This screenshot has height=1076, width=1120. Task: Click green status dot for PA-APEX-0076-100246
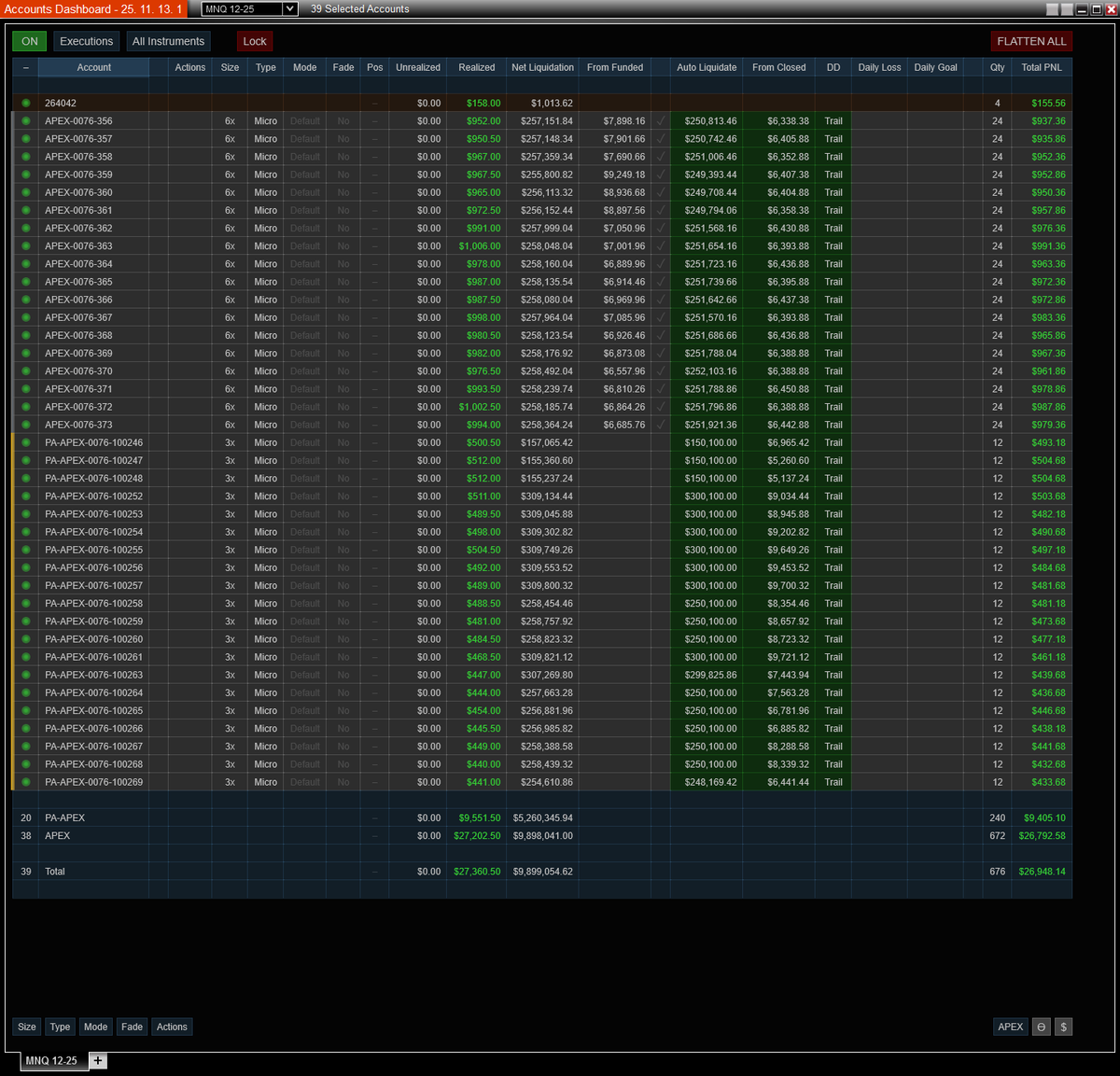coord(26,442)
